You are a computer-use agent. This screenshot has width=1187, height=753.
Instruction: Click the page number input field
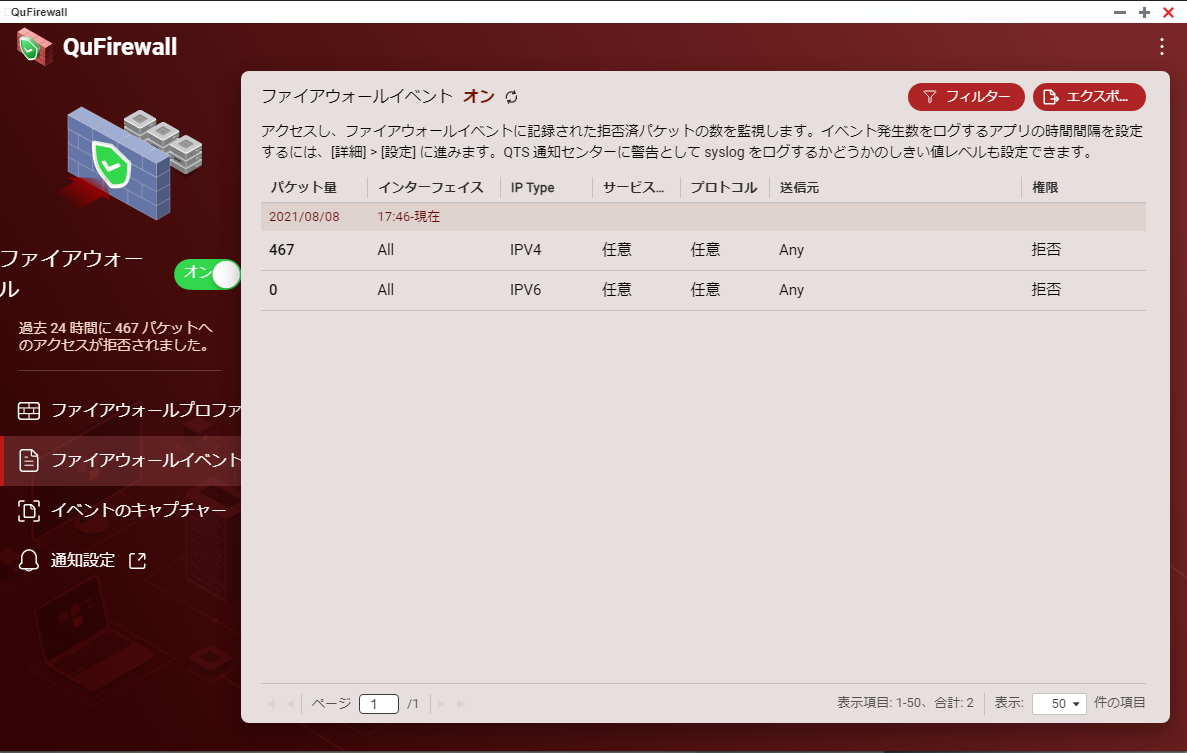tap(379, 704)
